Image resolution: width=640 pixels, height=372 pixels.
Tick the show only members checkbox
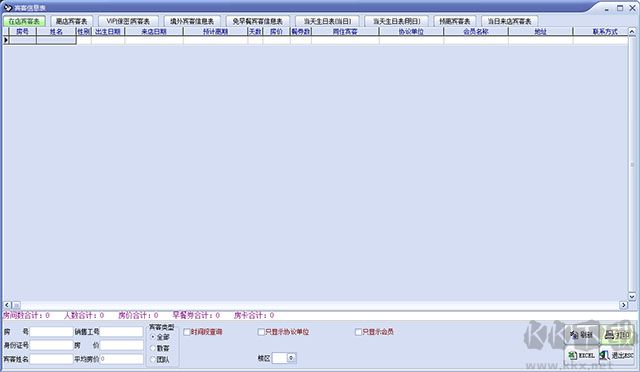(358, 332)
